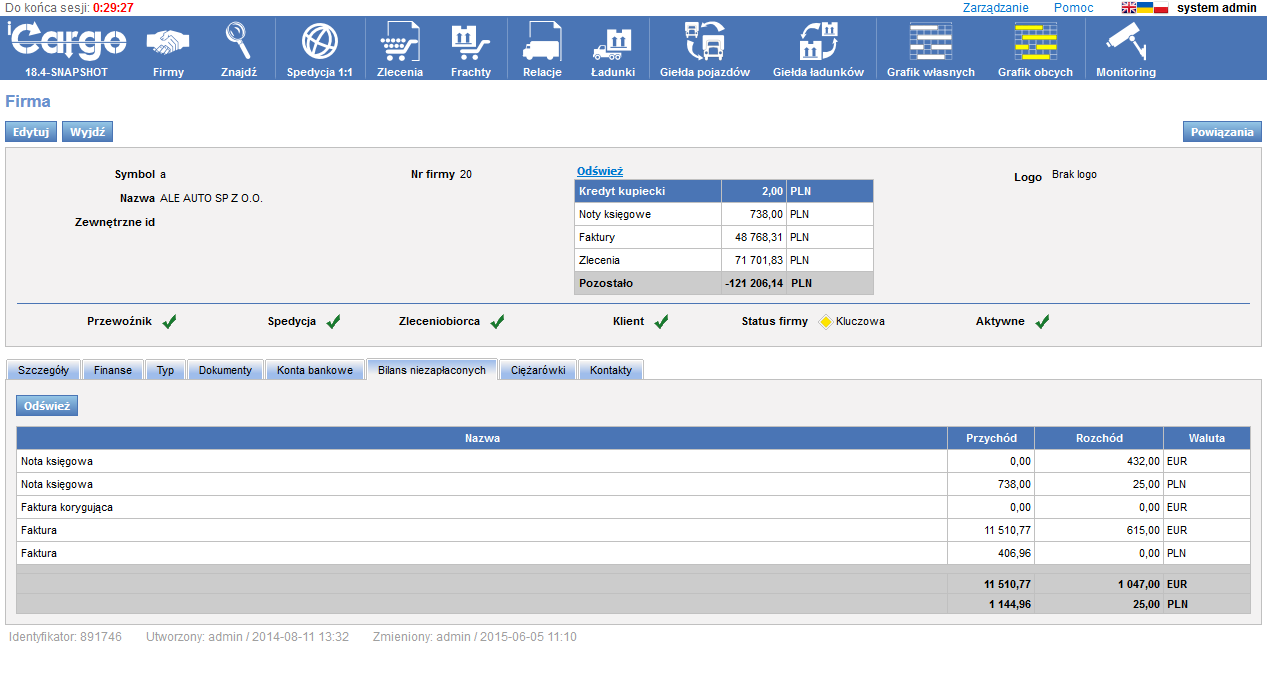This screenshot has height=681, width=1267.
Task: Toggle the Przewoźnik checkmark
Action: pyautogui.click(x=170, y=322)
